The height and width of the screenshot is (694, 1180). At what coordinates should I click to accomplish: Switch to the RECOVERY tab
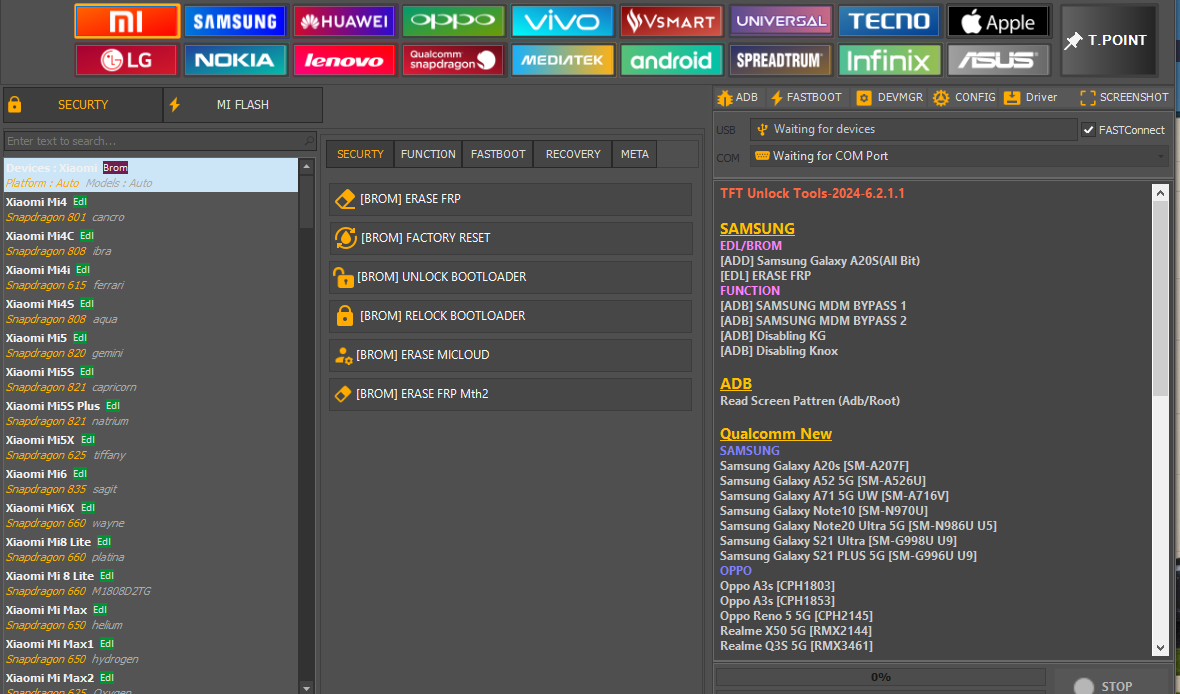click(x=572, y=154)
